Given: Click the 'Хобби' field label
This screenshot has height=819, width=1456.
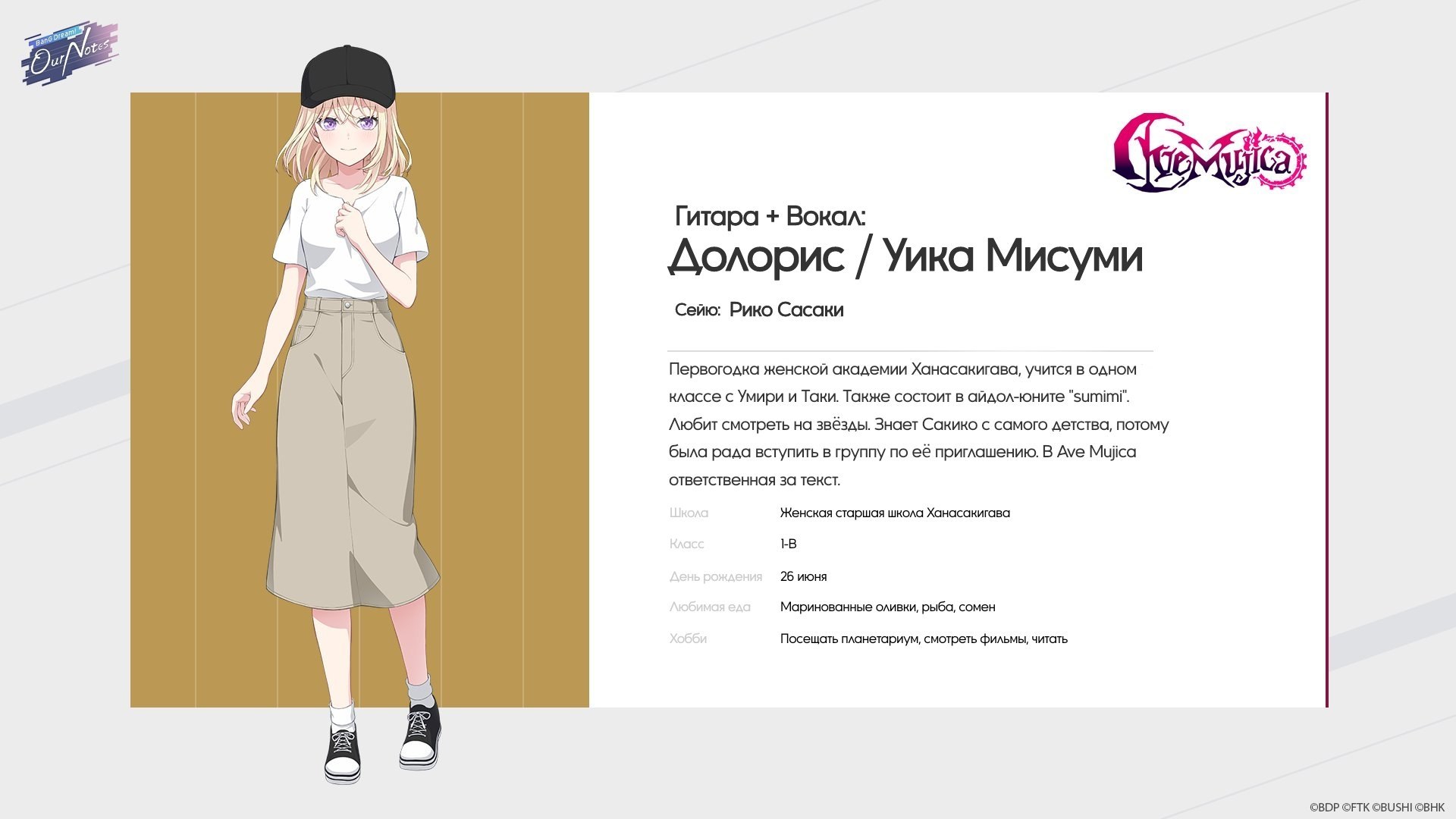Looking at the screenshot, I should 688,639.
